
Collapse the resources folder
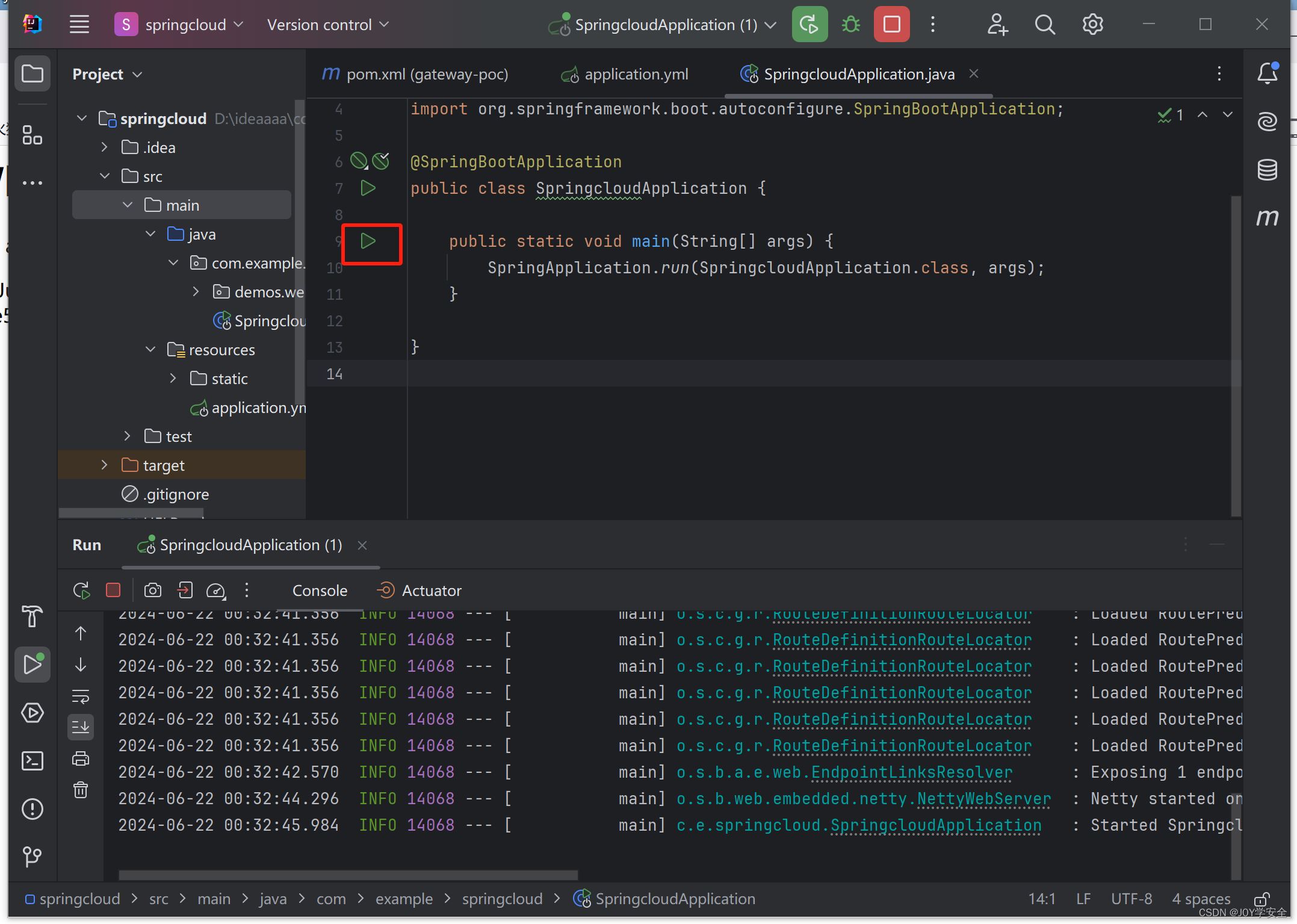tap(150, 349)
